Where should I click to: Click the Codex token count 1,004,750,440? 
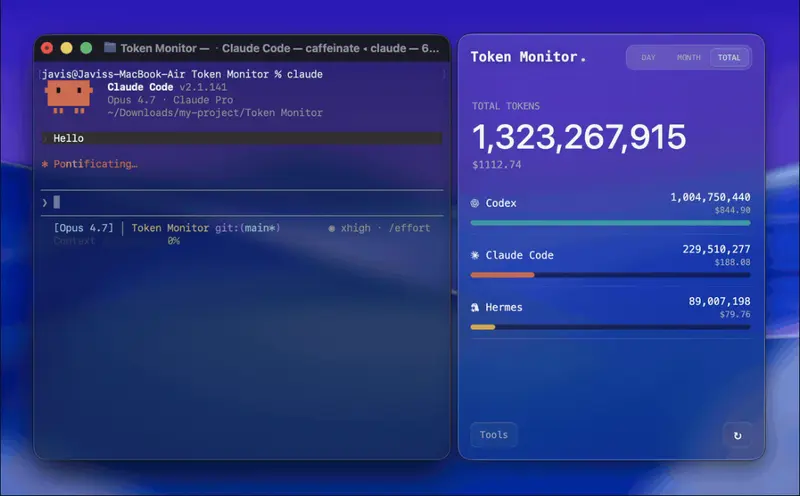(710, 197)
